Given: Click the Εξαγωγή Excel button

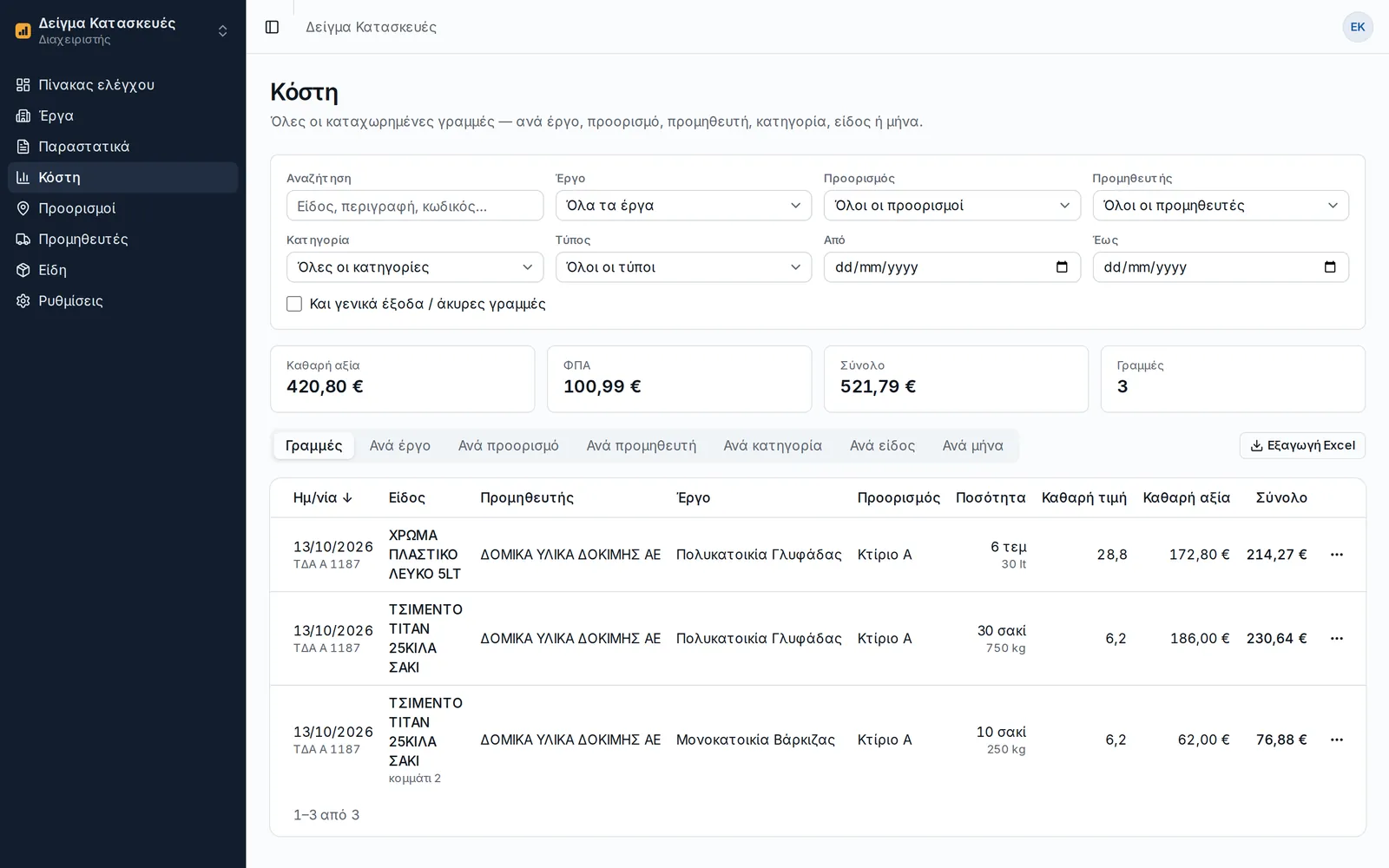Looking at the screenshot, I should pos(1302,445).
